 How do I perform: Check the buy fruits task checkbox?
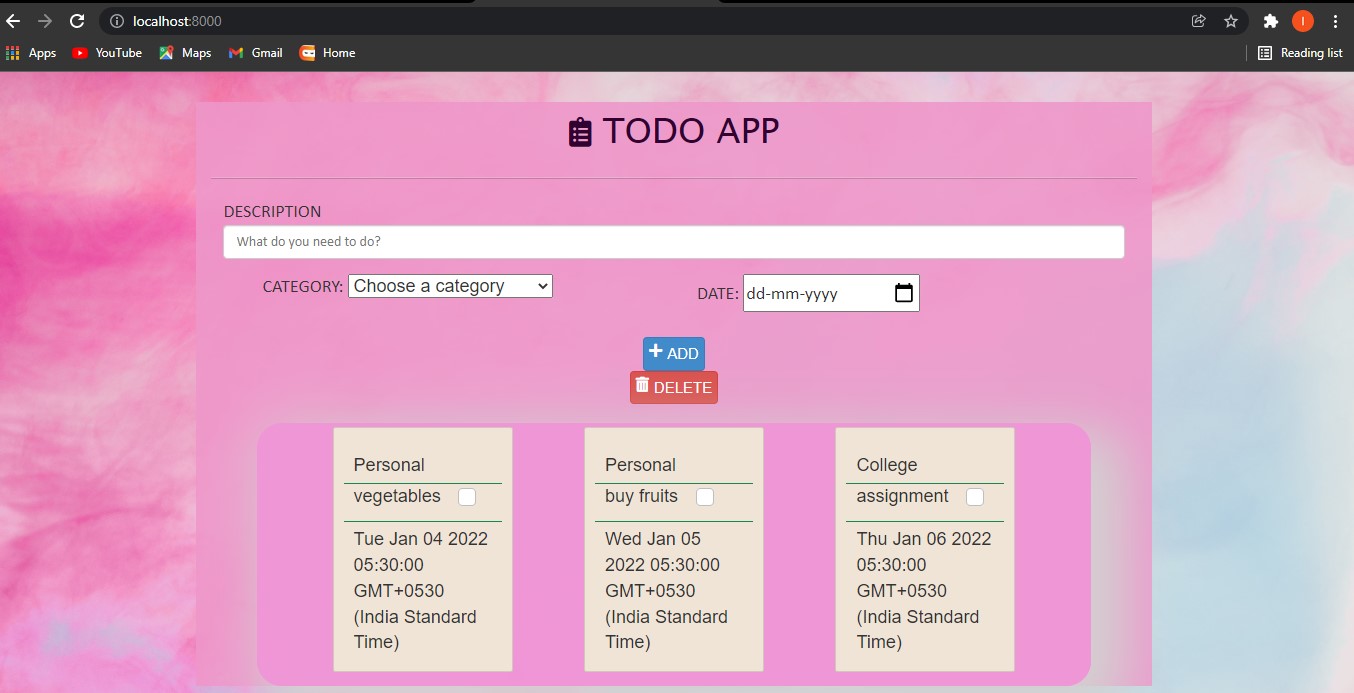[x=705, y=497]
